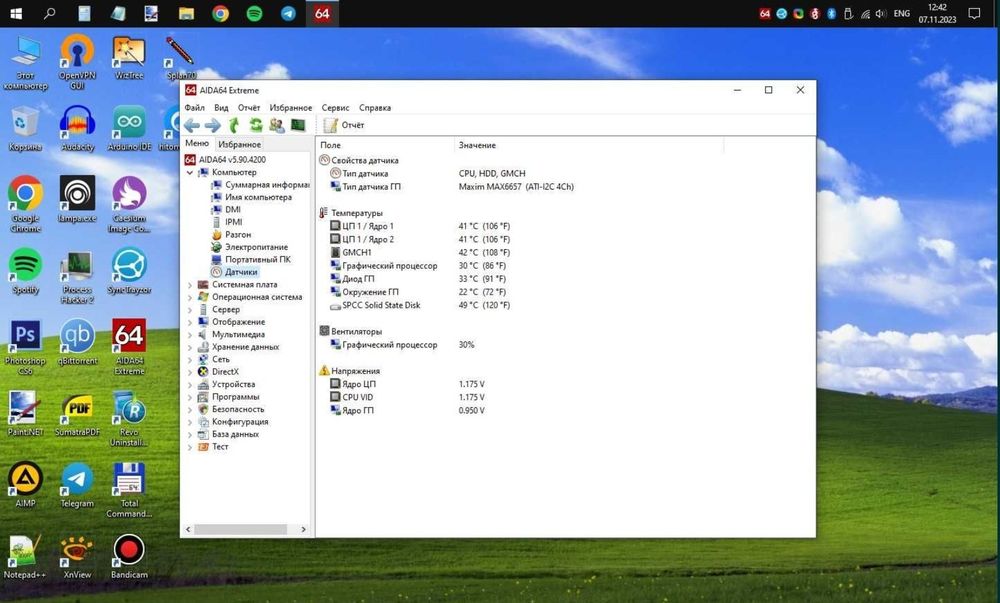Expand the Тест tree branch
Screen dimensions: 1000x603
(x=190, y=447)
